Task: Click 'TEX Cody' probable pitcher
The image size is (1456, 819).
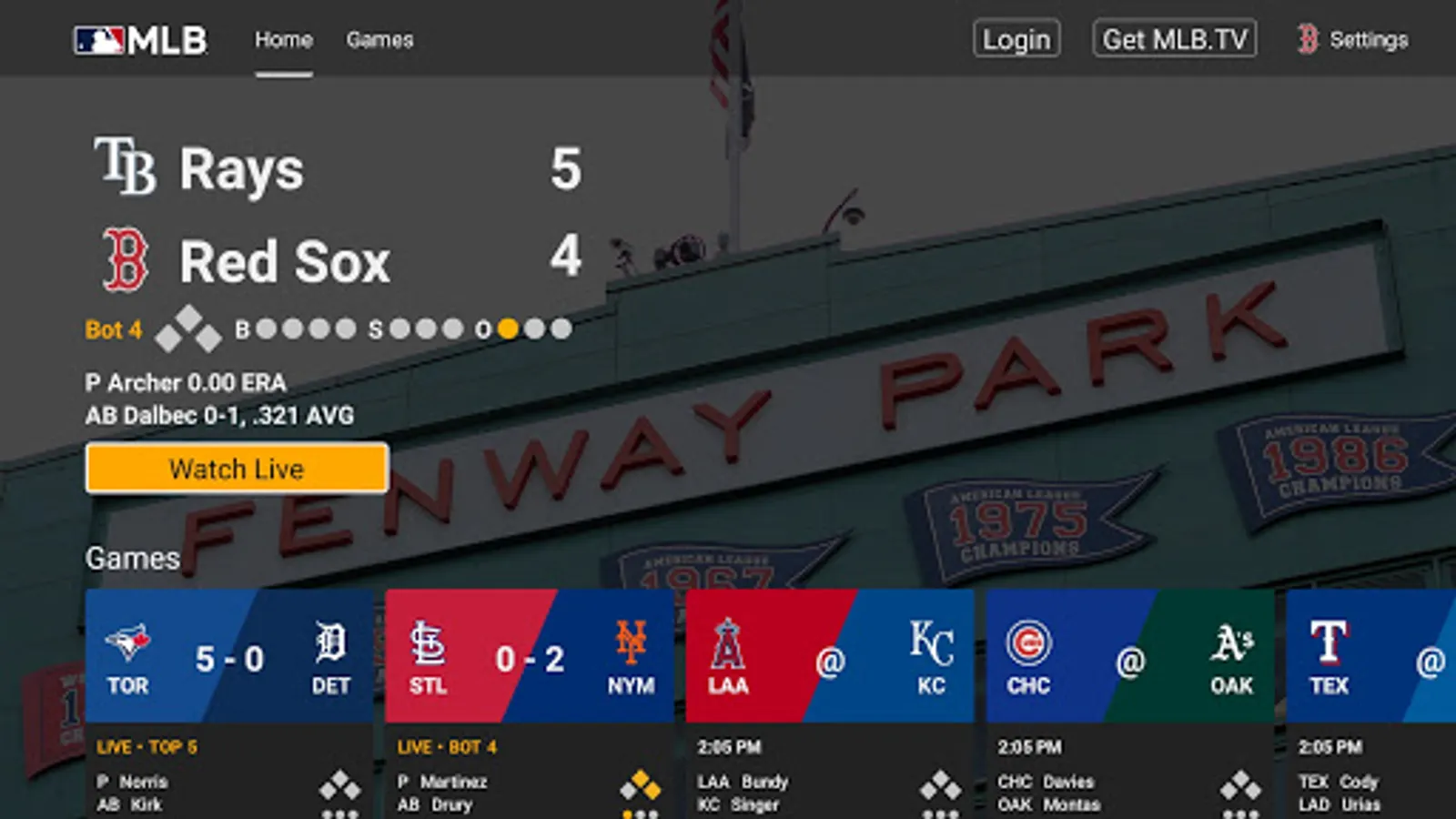Action: click(x=1339, y=782)
